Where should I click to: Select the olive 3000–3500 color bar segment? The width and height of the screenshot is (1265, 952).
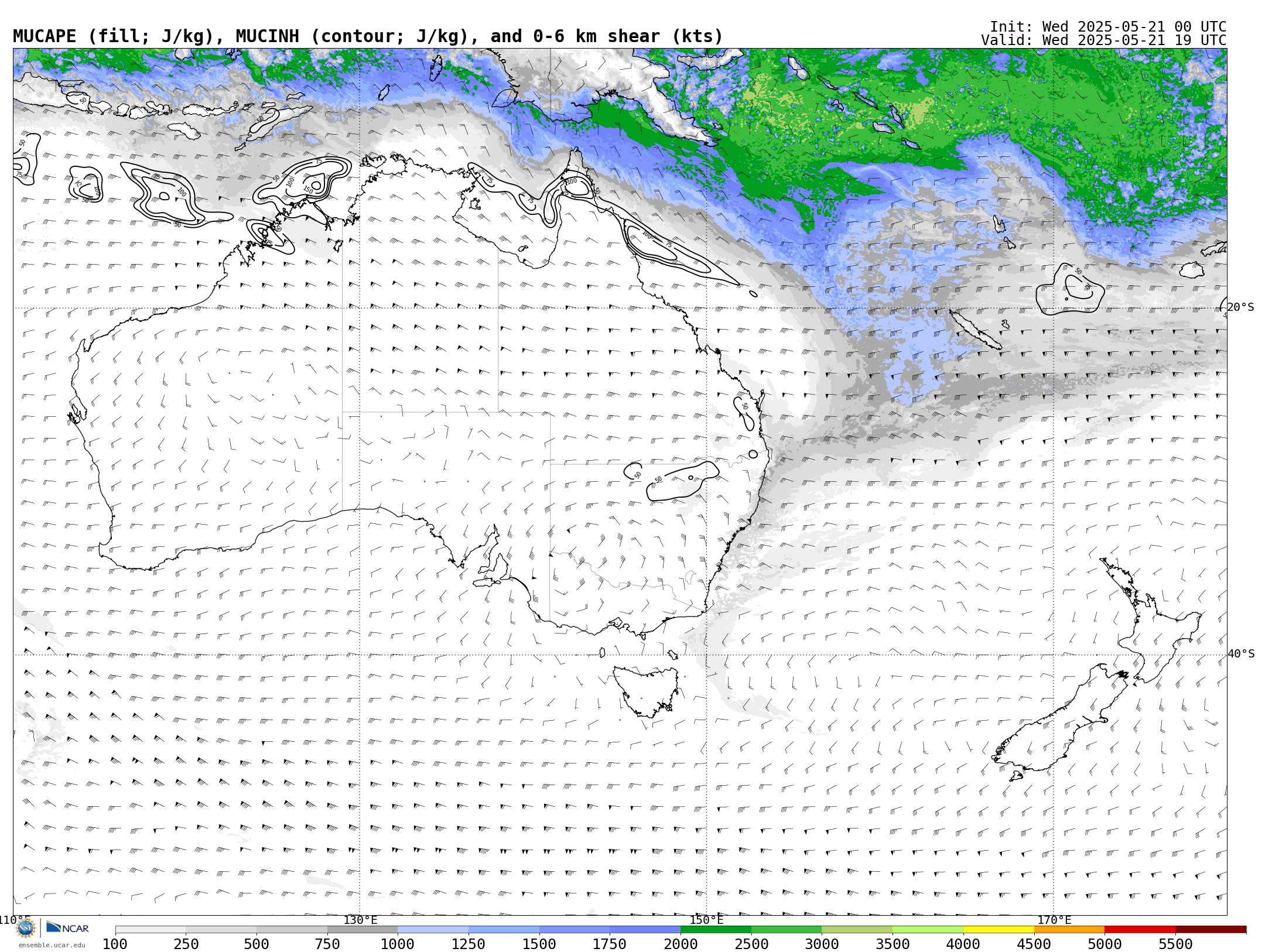coord(857,929)
